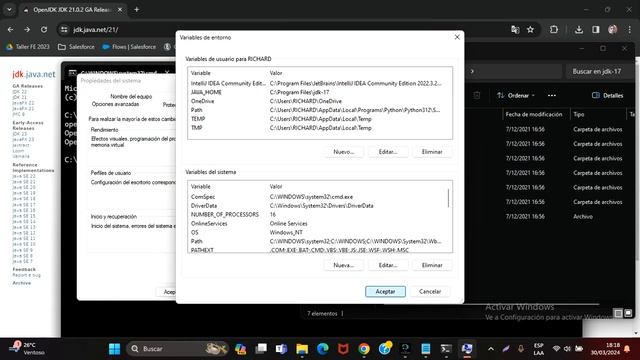This screenshot has height=360, width=640.
Task: Confirm dialog with Aceptar button
Action: pyautogui.click(x=385, y=291)
